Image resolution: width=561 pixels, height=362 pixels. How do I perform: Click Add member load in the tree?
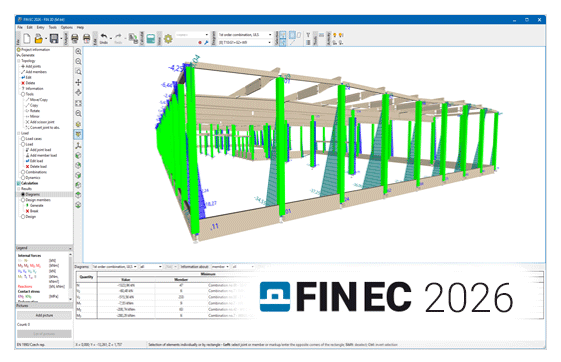click(x=43, y=155)
